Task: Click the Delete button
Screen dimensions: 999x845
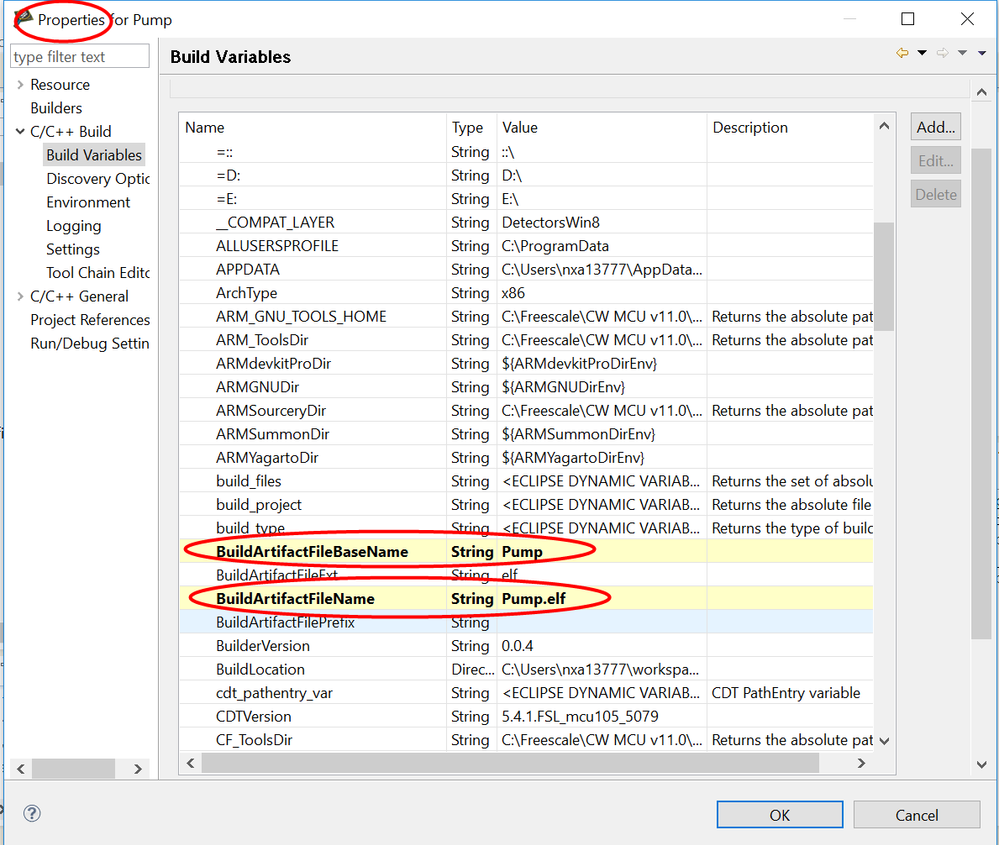Action: click(x=935, y=194)
